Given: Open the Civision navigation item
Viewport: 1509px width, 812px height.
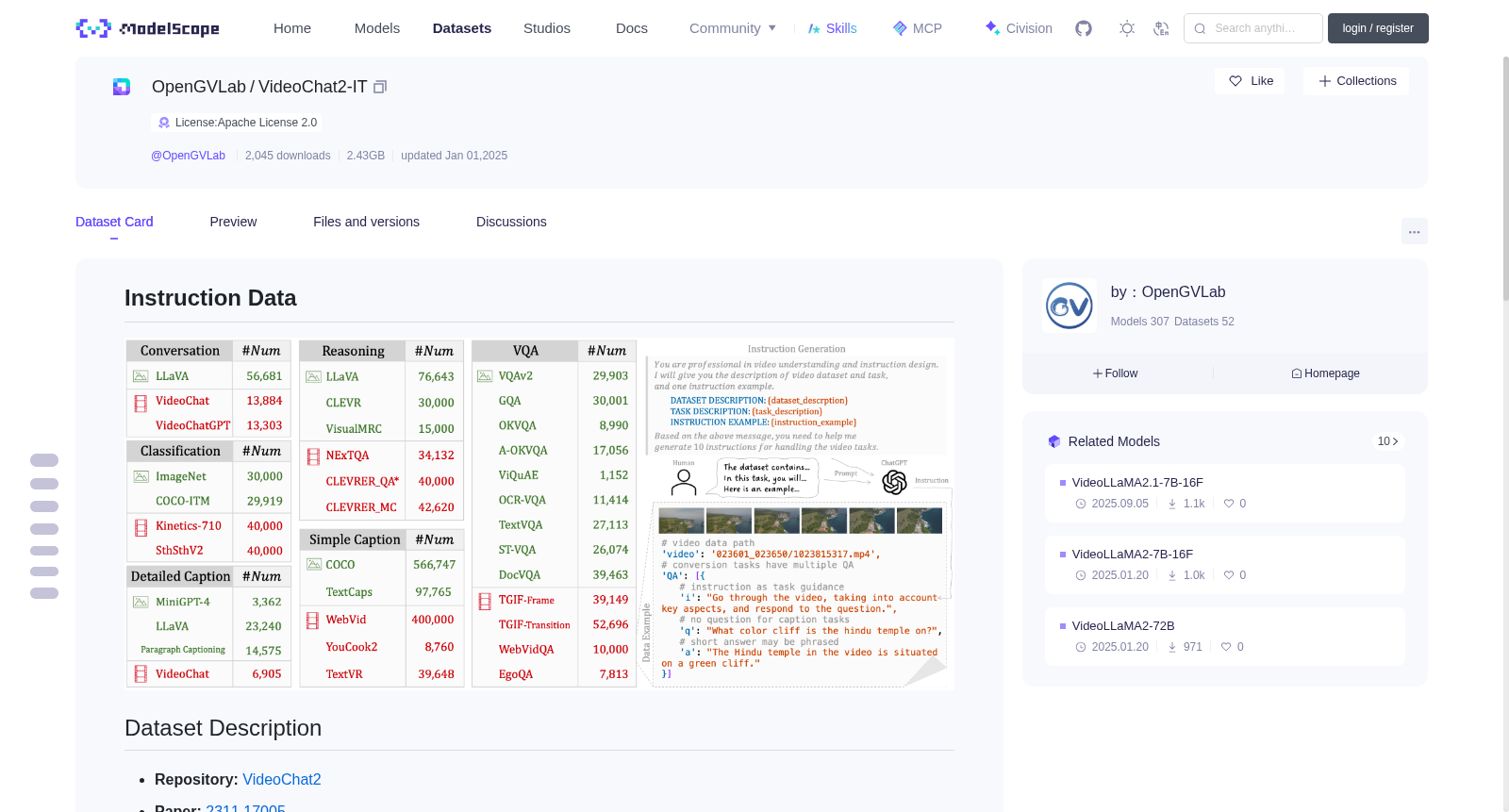Looking at the screenshot, I should [x=1019, y=28].
